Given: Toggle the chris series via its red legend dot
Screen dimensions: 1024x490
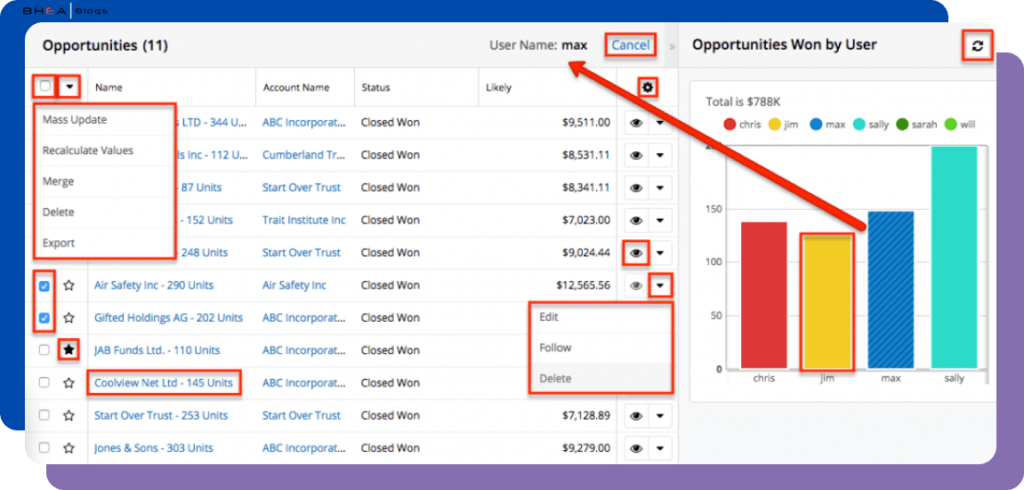Looking at the screenshot, I should 730,124.
